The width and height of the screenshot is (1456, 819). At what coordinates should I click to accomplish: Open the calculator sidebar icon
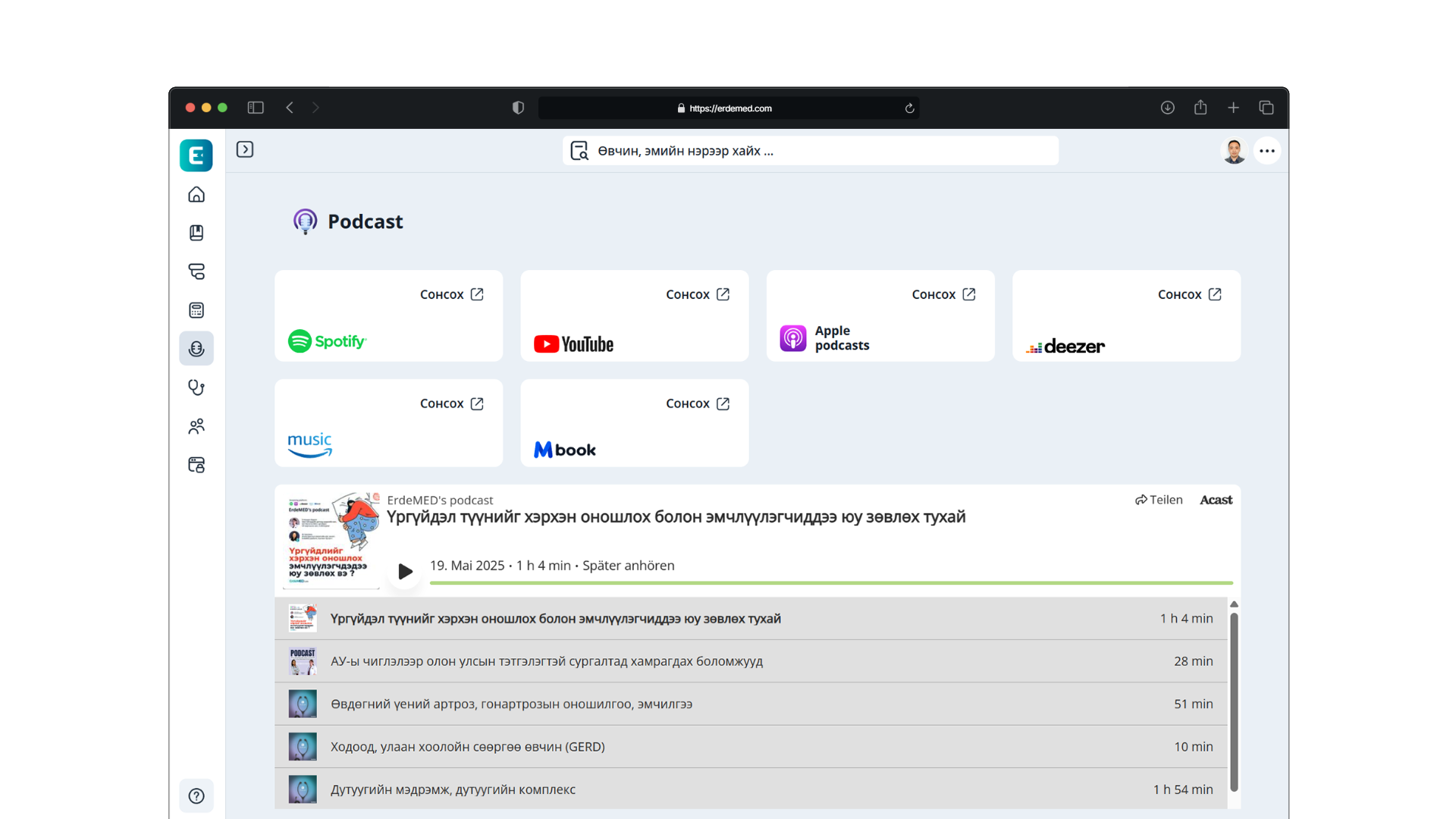196,310
